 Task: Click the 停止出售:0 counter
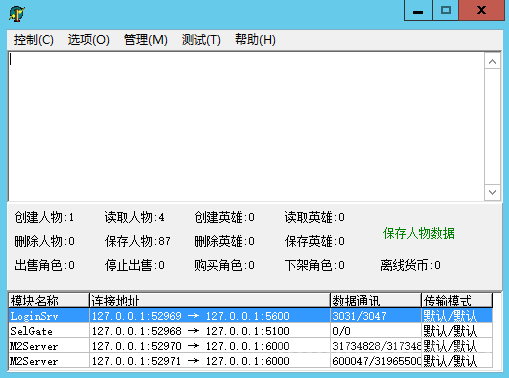(135, 265)
